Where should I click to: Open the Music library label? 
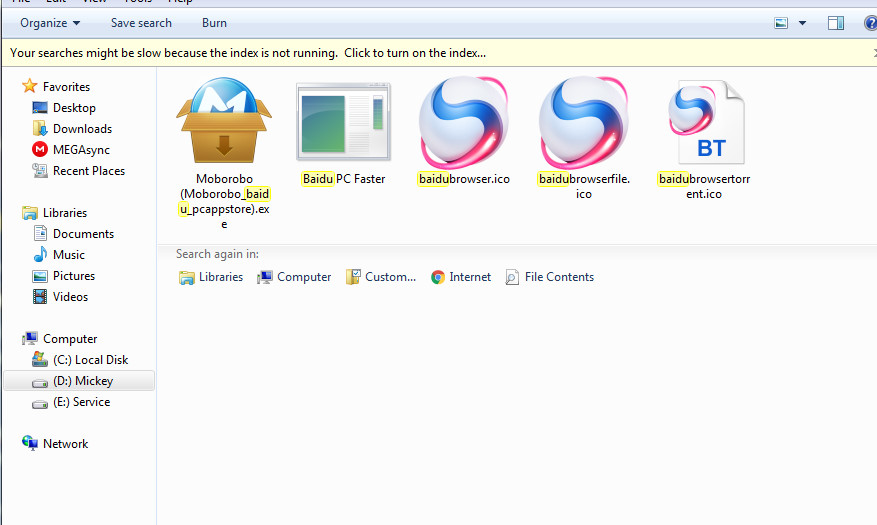(69, 254)
